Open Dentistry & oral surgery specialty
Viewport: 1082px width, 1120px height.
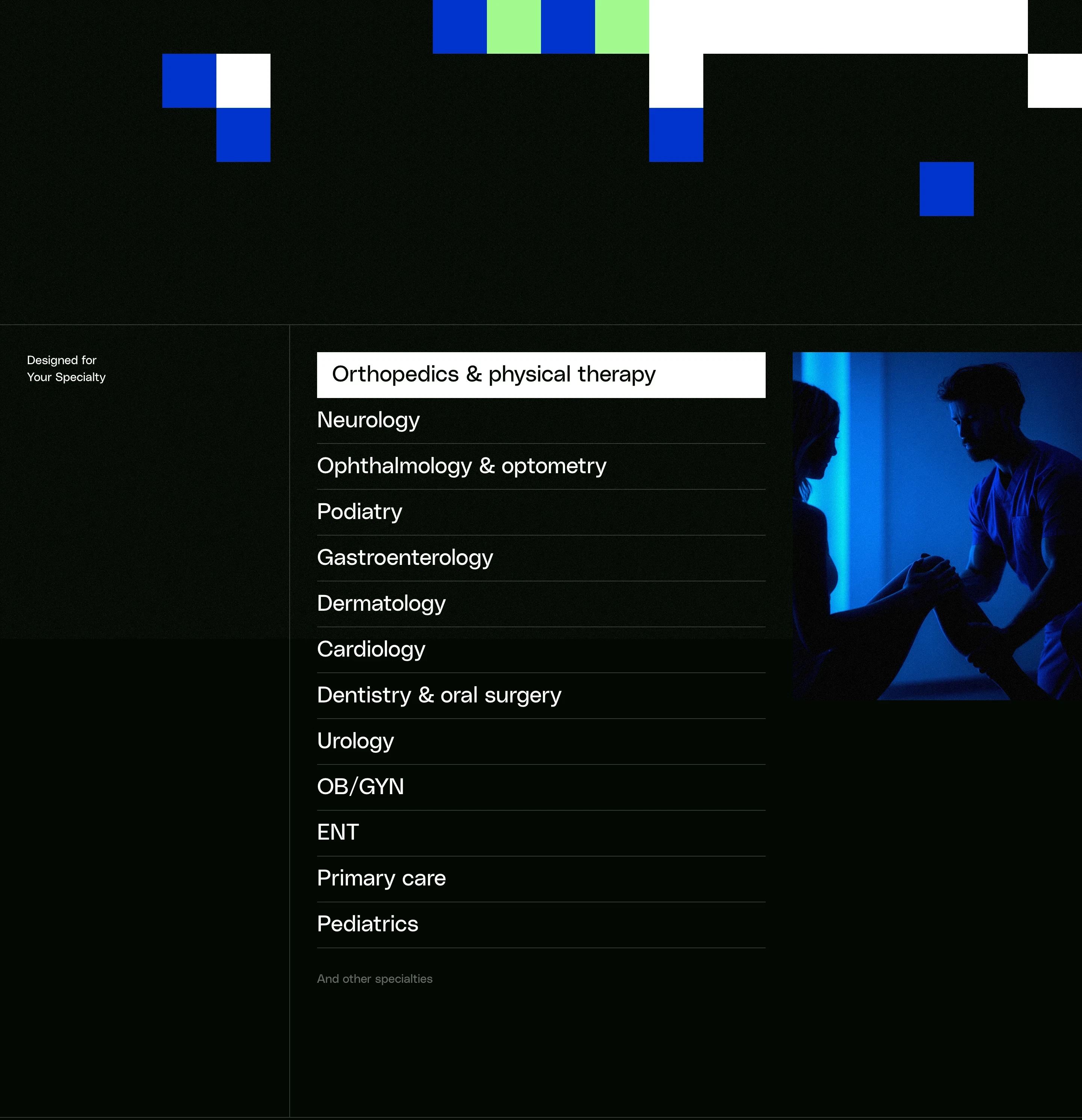pyautogui.click(x=439, y=695)
